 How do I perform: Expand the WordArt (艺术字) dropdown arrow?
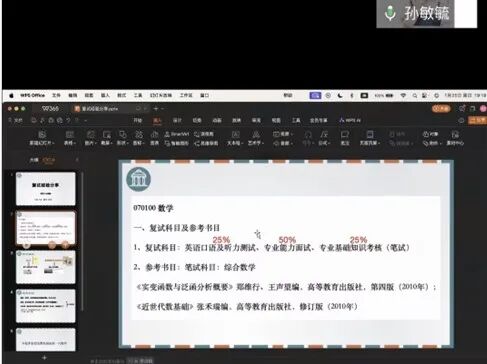pyautogui.click(x=263, y=143)
